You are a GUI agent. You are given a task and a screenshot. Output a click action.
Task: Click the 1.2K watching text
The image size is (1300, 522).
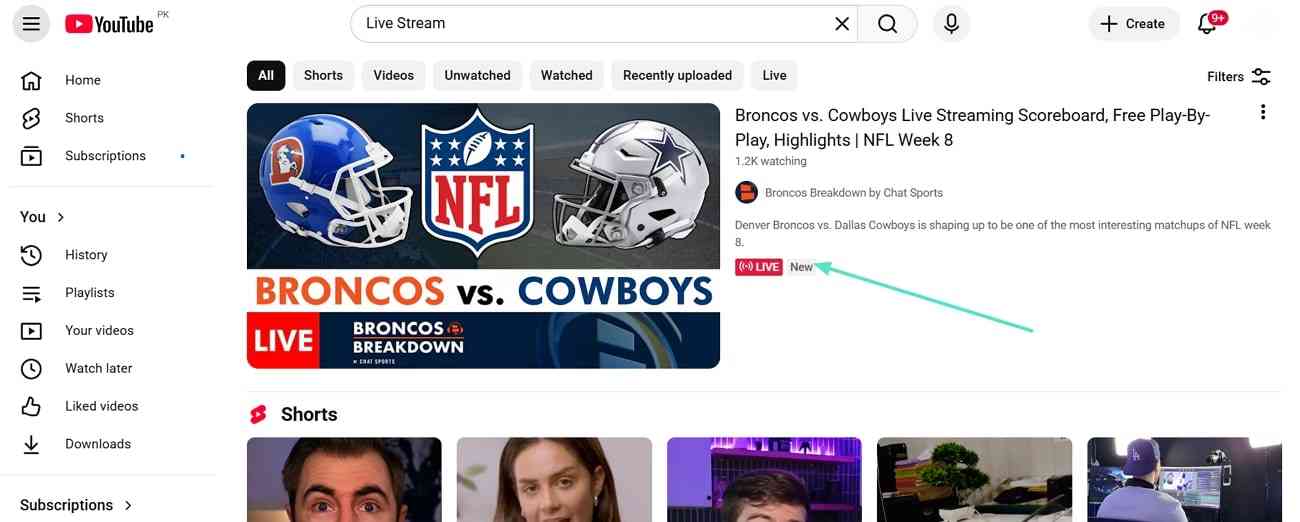tap(771, 161)
